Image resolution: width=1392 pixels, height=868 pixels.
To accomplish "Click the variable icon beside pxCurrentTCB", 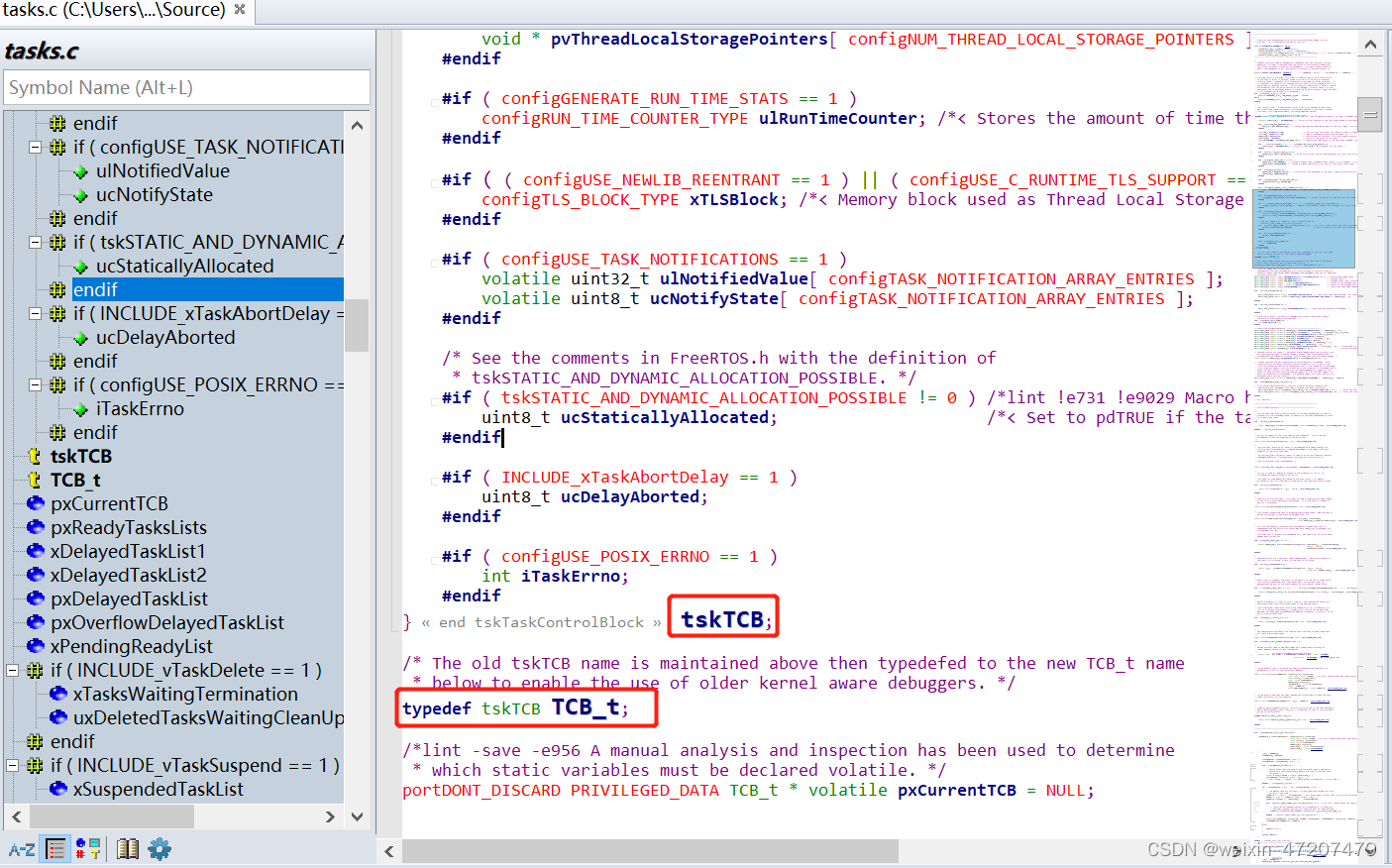I will (x=36, y=503).
